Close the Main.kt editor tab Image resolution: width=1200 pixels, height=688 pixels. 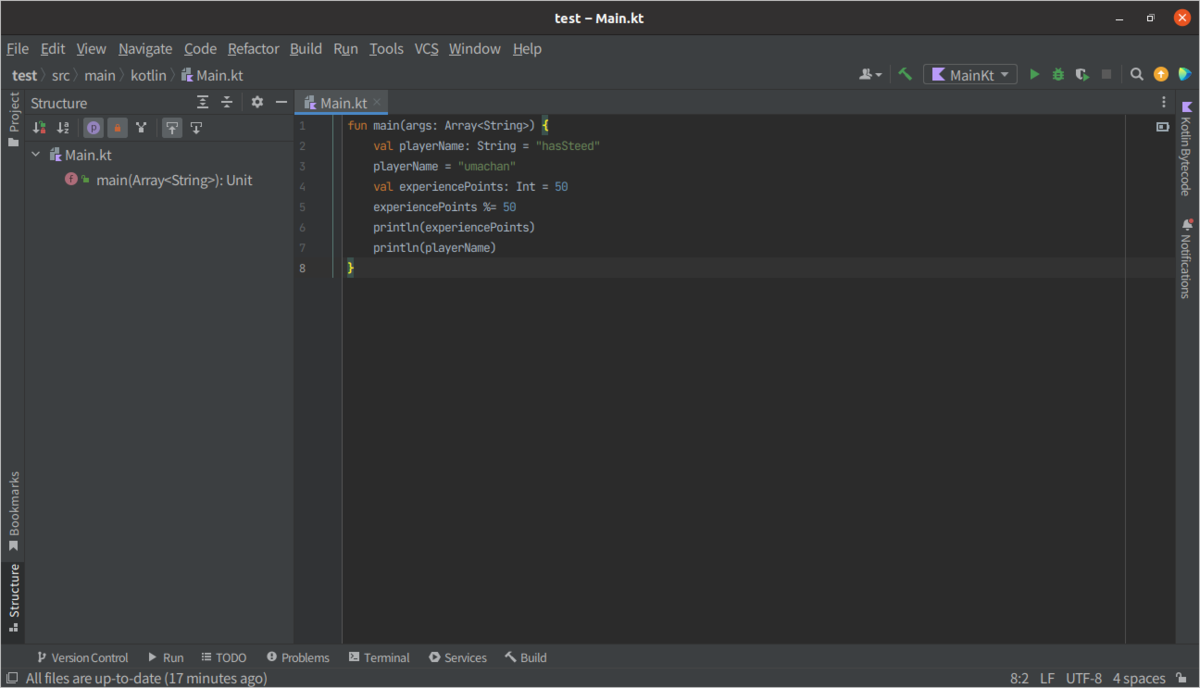pos(377,102)
